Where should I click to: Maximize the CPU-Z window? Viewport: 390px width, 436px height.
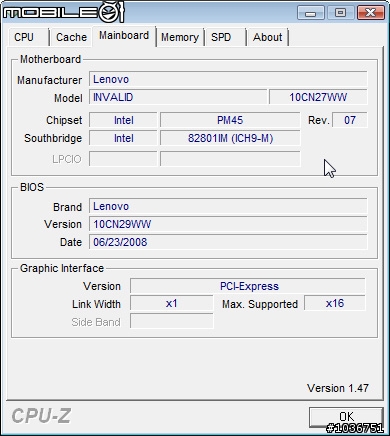pos(340,13)
